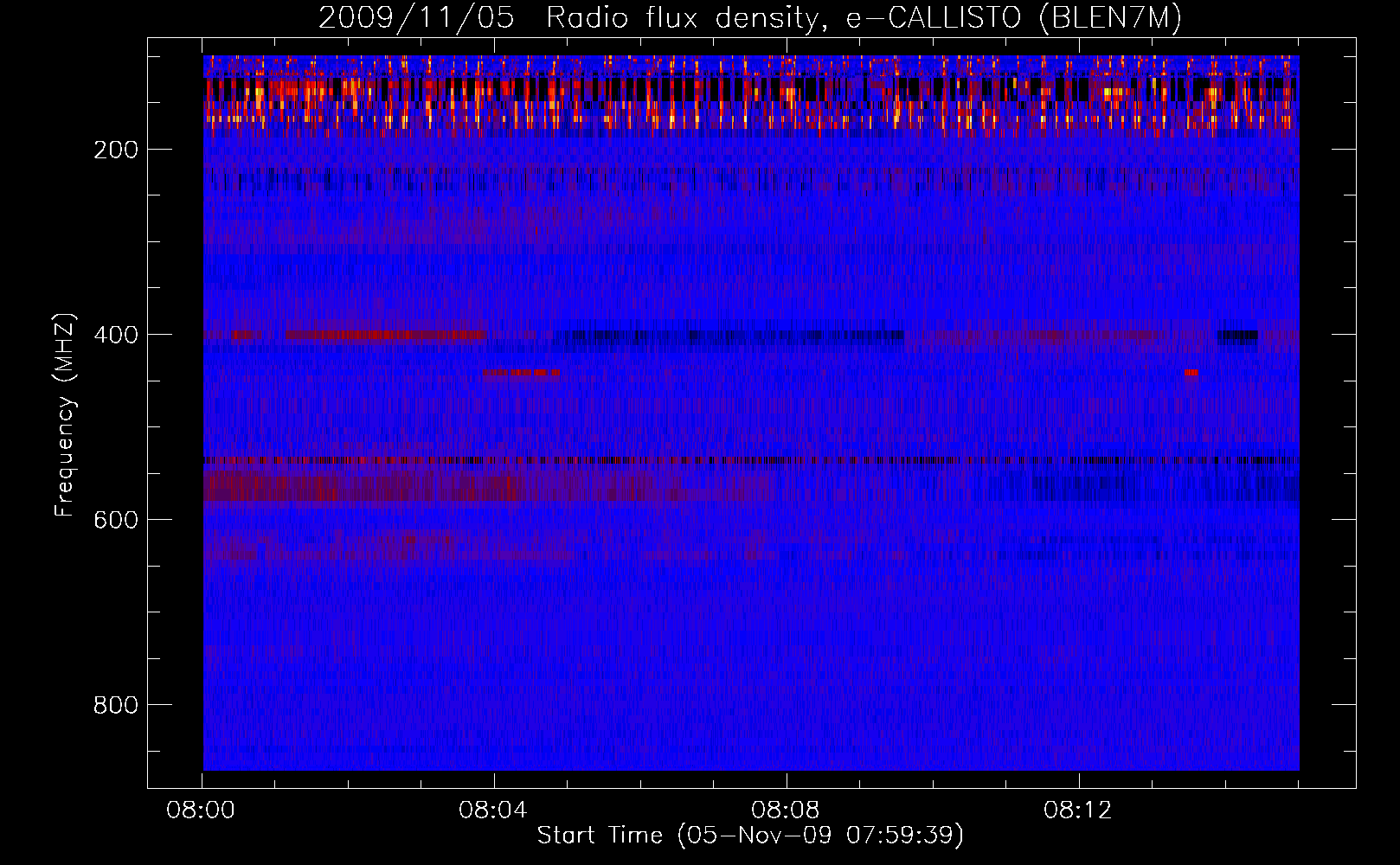
Task: Click the 08:04 time tick label
Action: 493,811
